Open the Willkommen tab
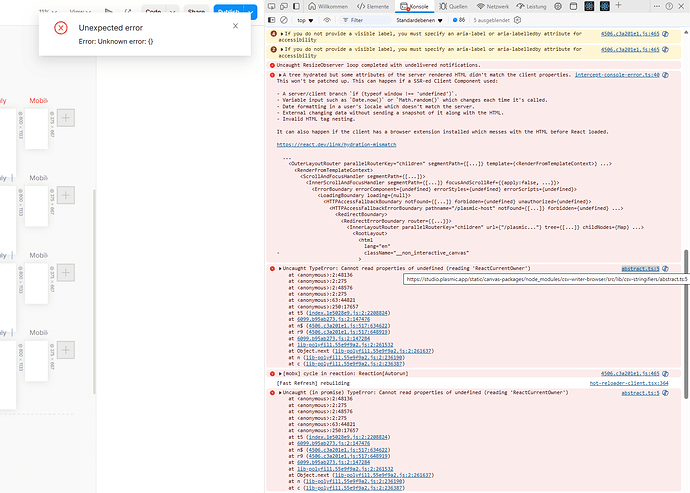 click(x=328, y=6)
